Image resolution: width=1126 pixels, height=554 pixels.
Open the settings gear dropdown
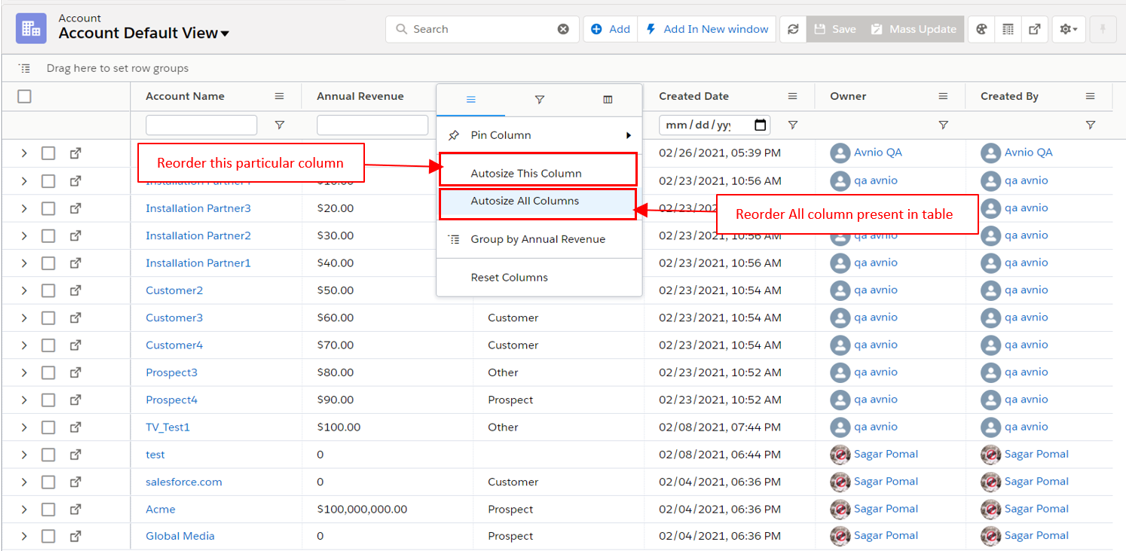[1068, 30]
